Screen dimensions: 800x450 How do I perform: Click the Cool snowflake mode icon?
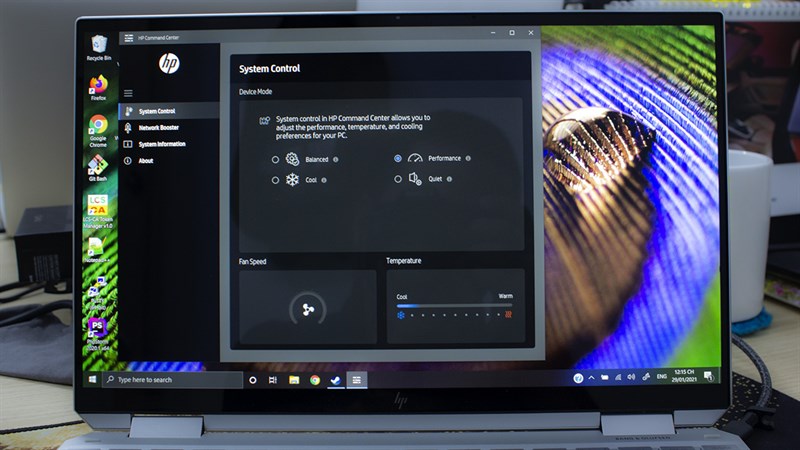pyautogui.click(x=292, y=180)
